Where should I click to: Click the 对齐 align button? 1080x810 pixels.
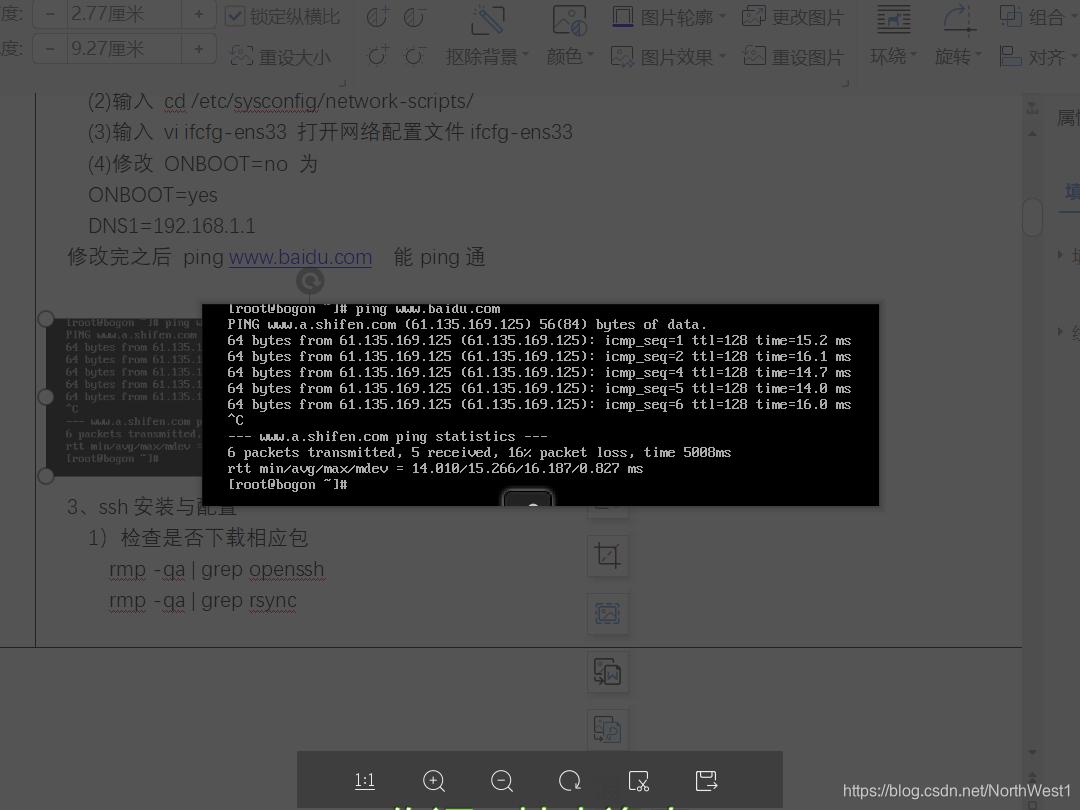click(x=1037, y=56)
